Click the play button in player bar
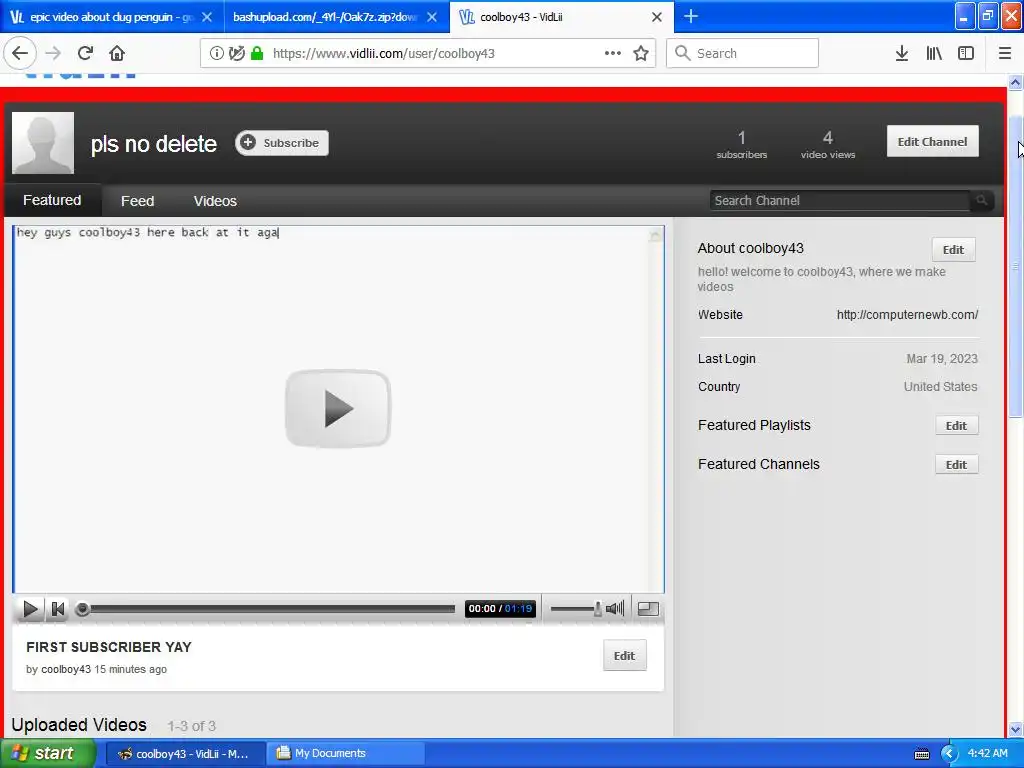Image resolution: width=1024 pixels, height=768 pixels. [x=30, y=609]
